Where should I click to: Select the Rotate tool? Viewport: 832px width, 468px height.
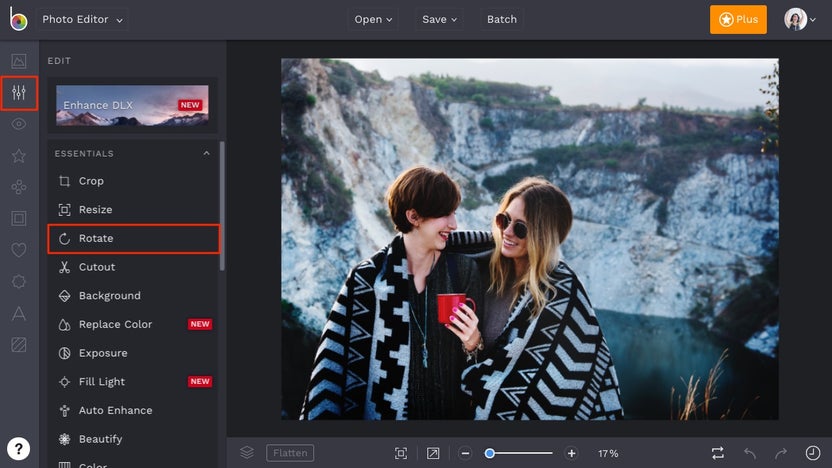pos(133,238)
